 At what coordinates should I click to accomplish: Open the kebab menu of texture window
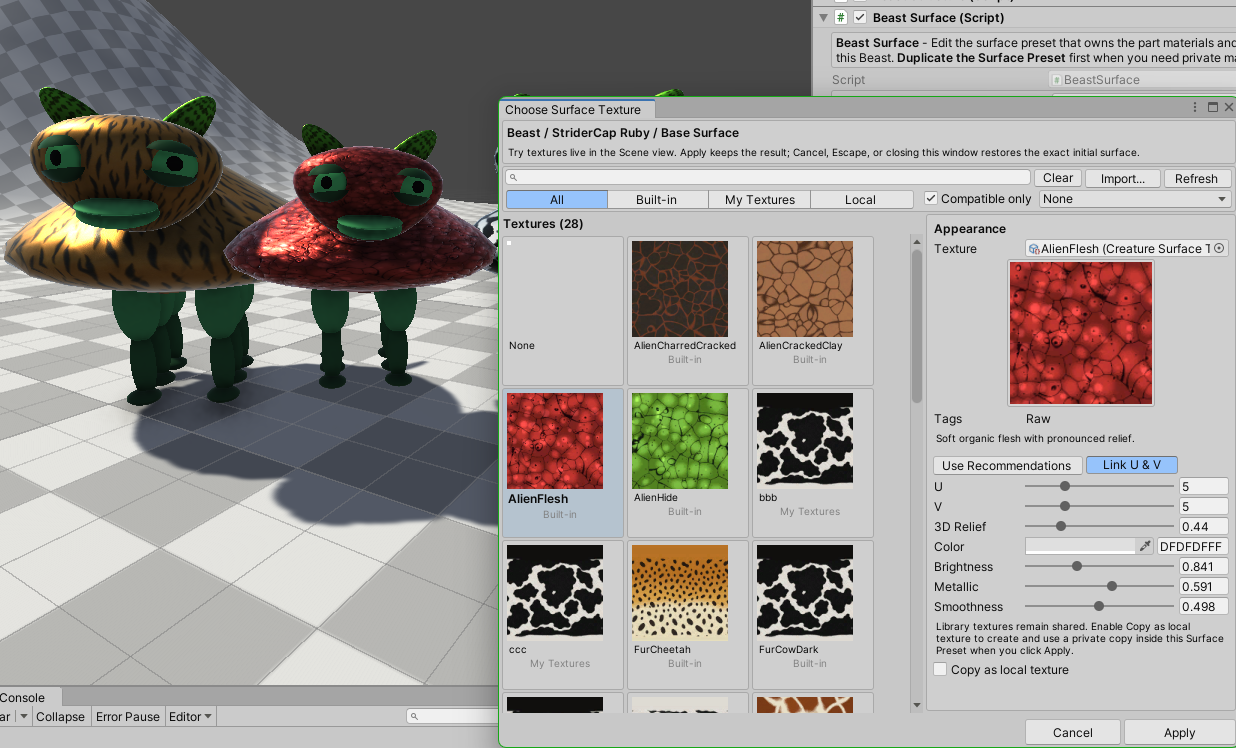point(1195,107)
